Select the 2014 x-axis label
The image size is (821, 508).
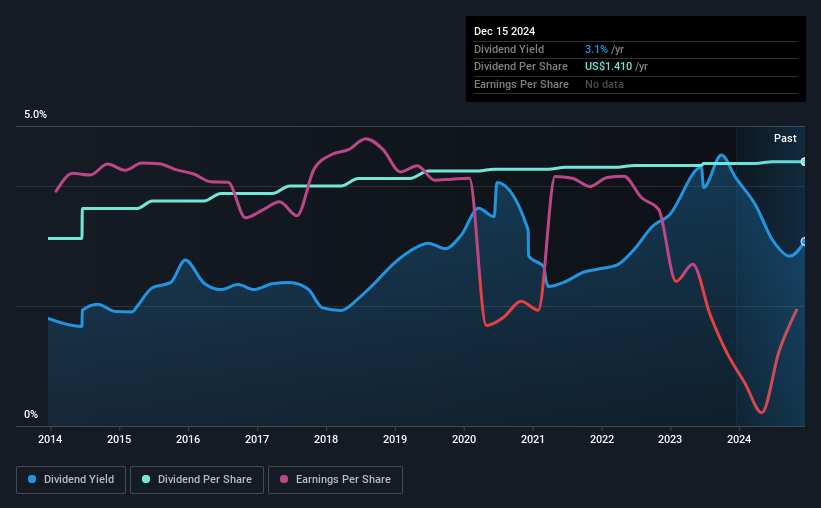(50, 439)
